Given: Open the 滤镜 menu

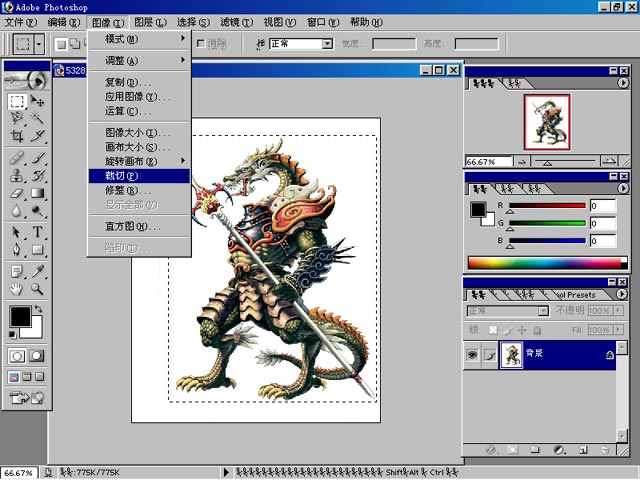Looking at the screenshot, I should point(237,22).
